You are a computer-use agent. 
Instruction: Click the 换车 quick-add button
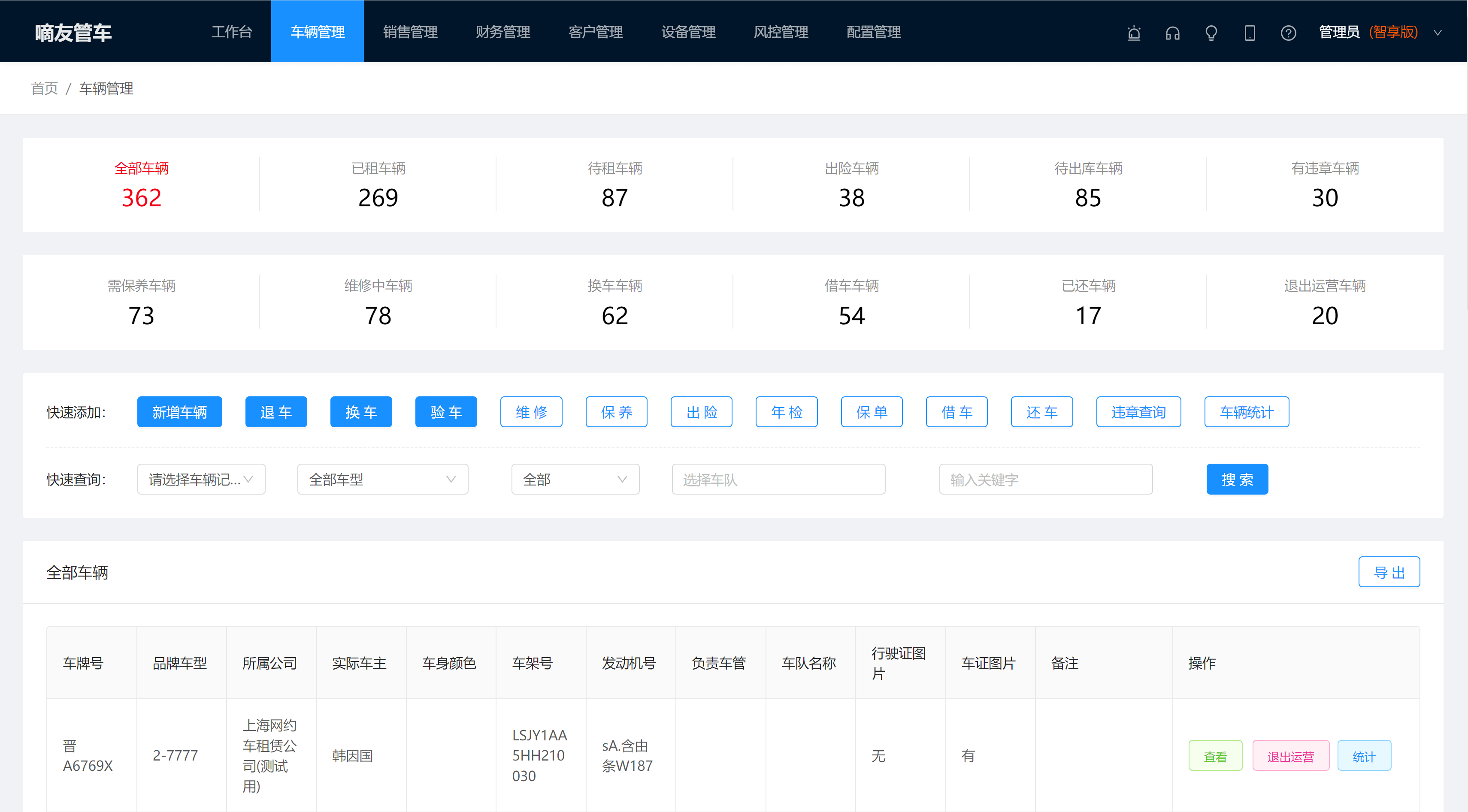pyautogui.click(x=361, y=411)
